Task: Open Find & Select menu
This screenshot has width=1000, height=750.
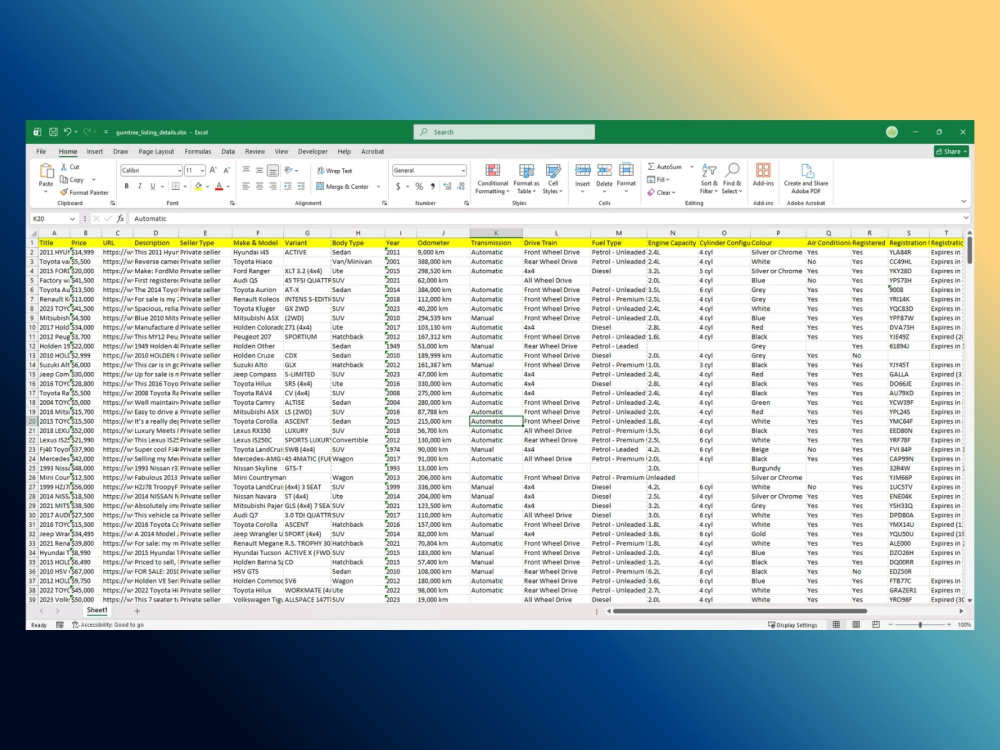Action: pyautogui.click(x=732, y=179)
